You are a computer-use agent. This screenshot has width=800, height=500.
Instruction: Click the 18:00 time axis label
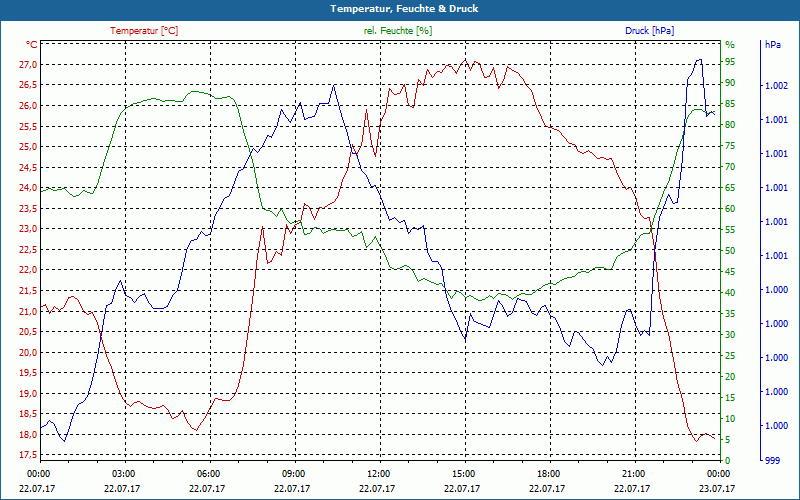click(x=548, y=474)
